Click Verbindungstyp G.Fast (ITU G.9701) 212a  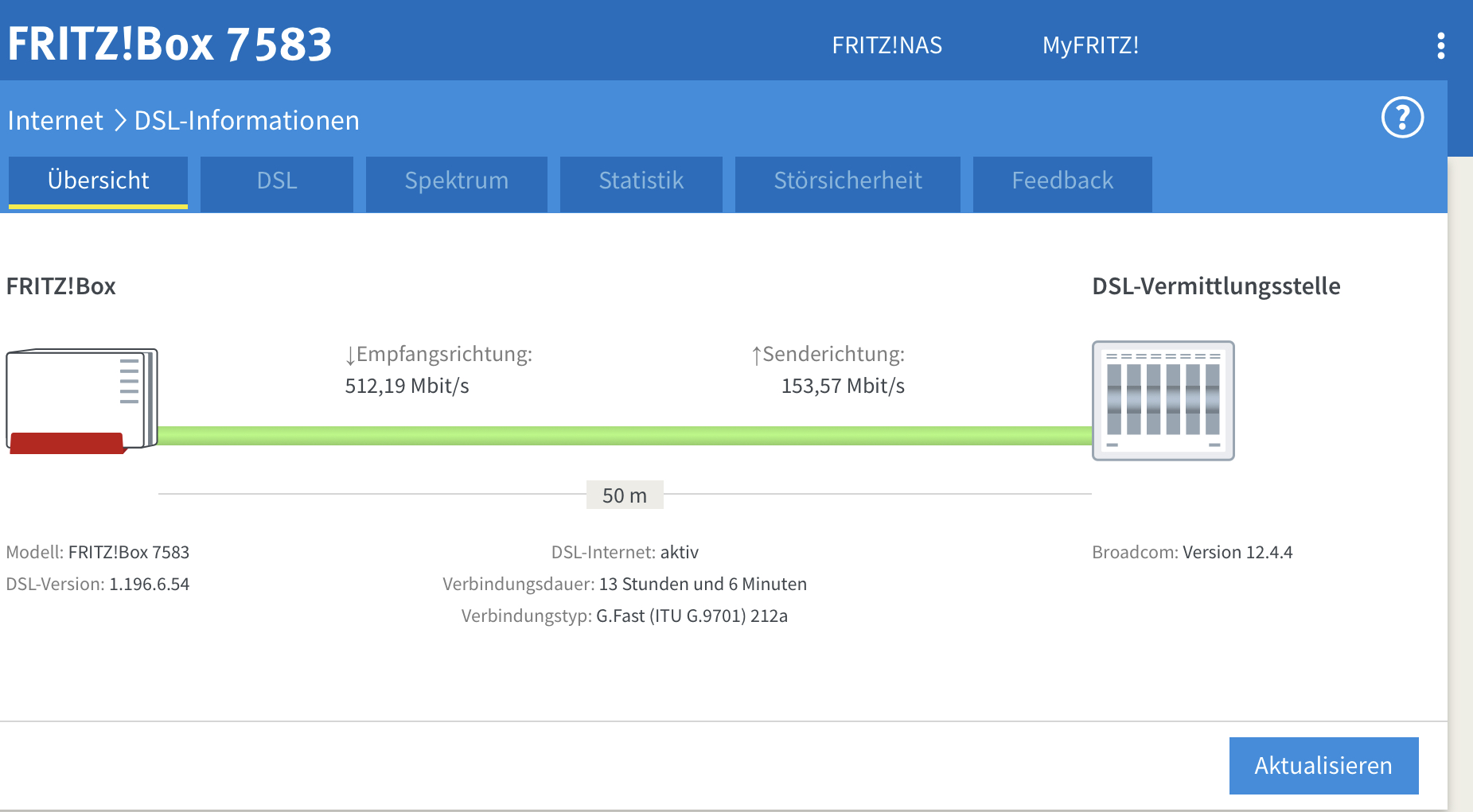click(x=625, y=616)
